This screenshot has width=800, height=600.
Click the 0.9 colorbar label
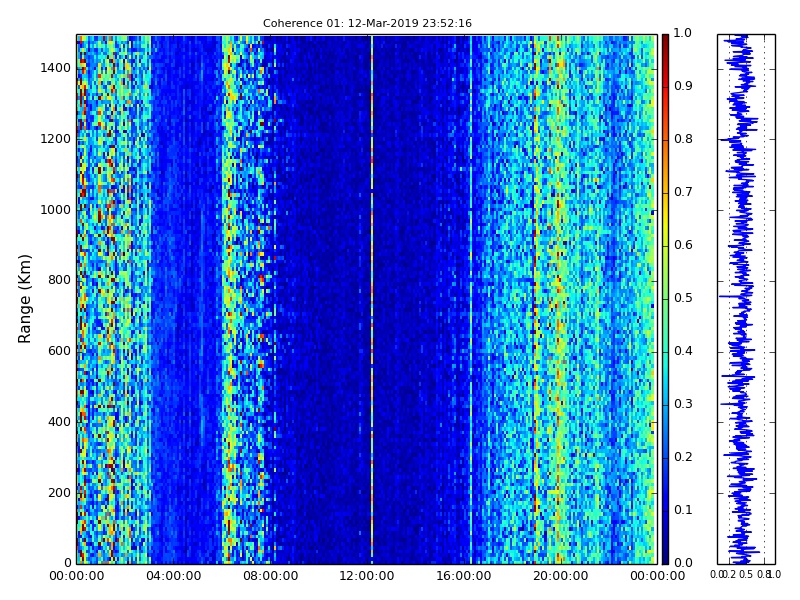click(683, 86)
